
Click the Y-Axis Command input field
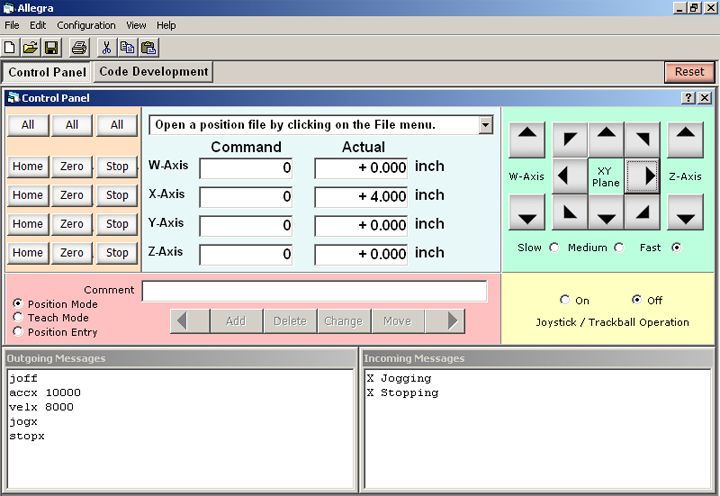point(246,225)
